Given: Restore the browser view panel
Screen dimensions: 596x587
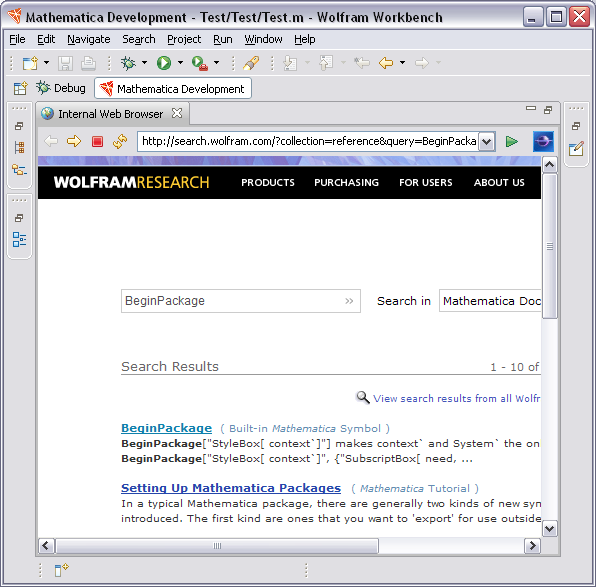Looking at the screenshot, I should [x=548, y=110].
